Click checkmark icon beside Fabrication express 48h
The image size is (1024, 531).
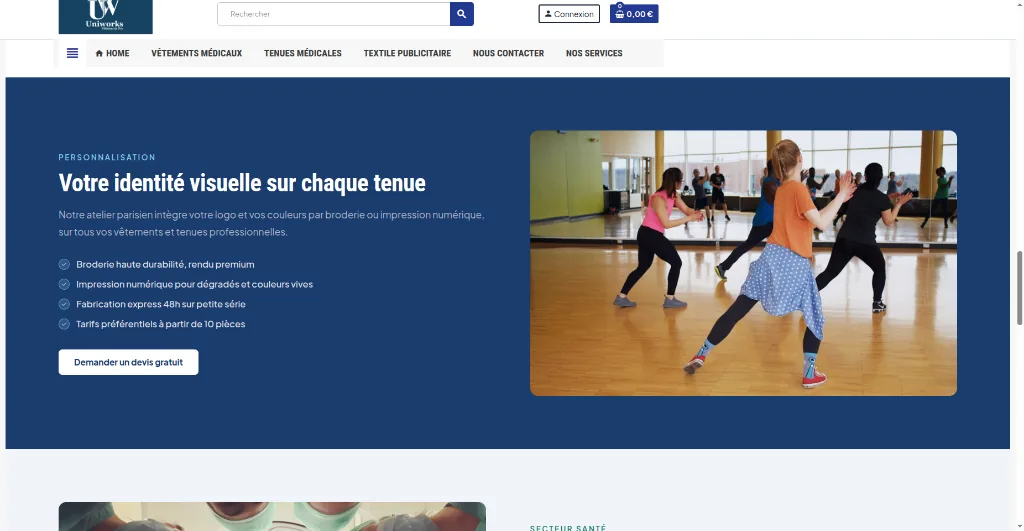[64, 304]
